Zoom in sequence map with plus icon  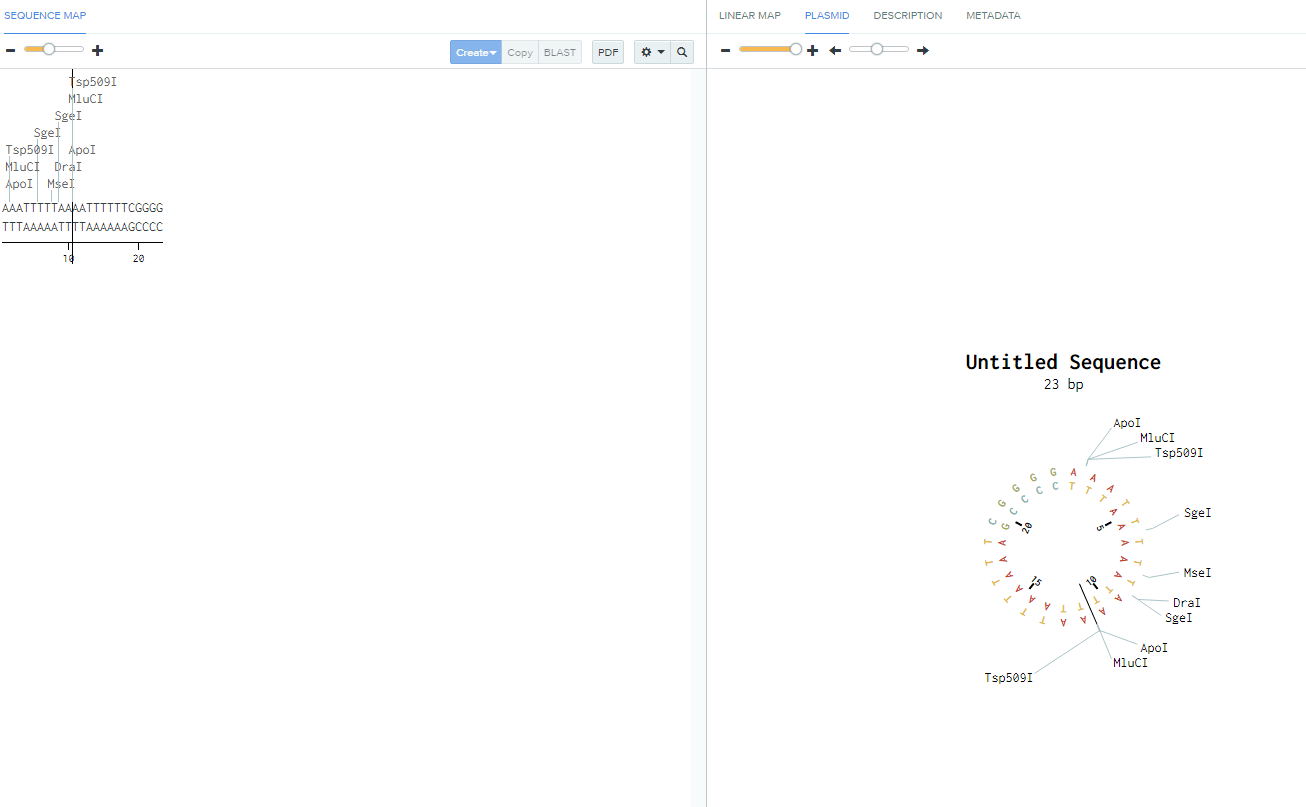pos(97,50)
